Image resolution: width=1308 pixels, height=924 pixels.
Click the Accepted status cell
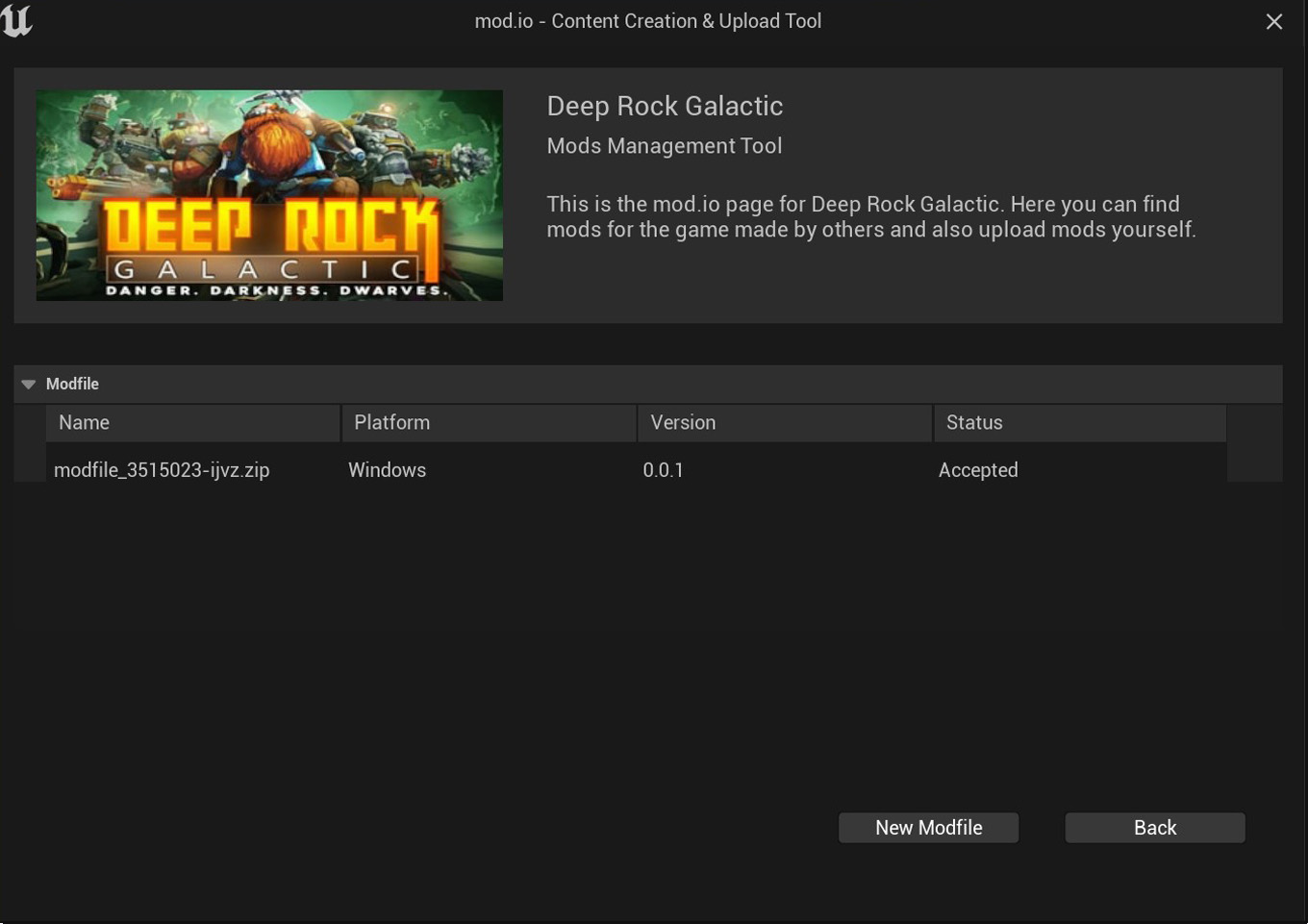click(978, 470)
